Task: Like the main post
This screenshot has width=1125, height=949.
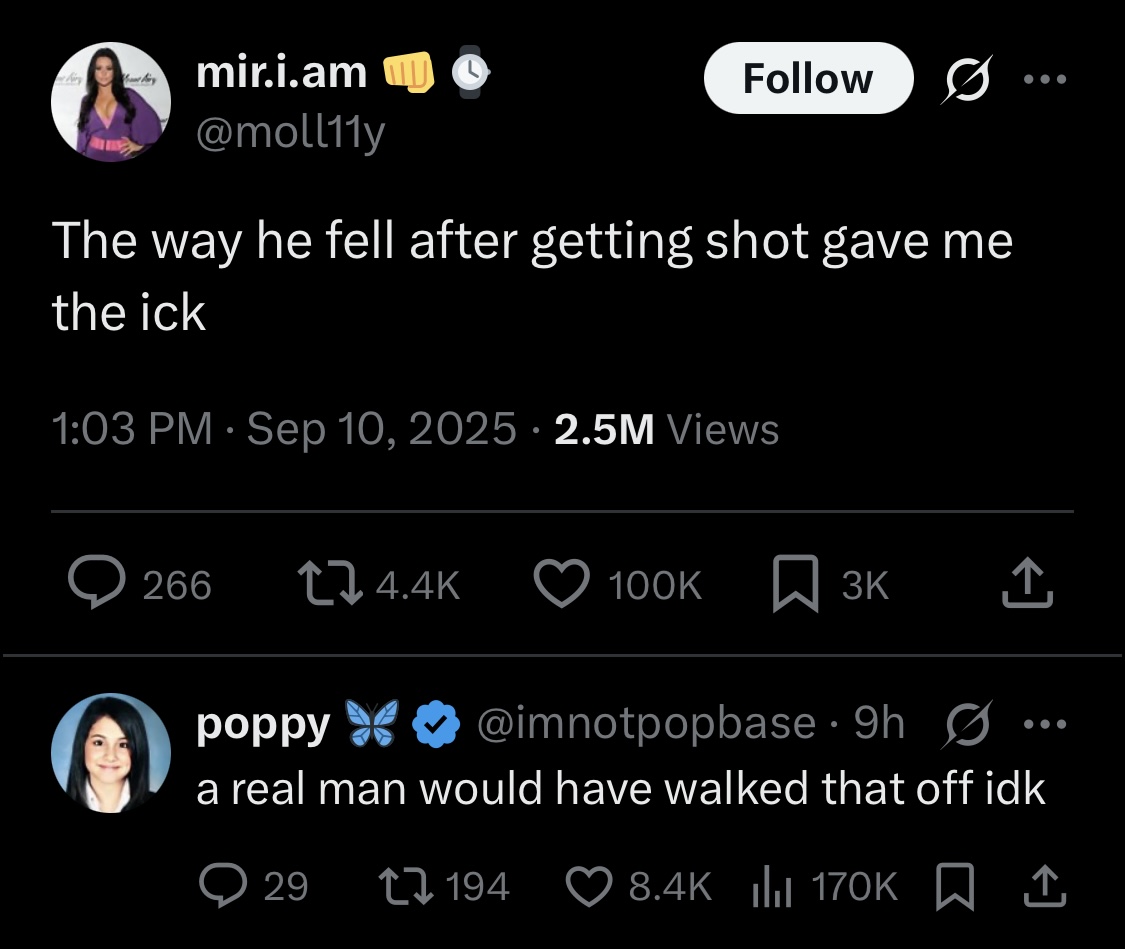Action: (x=564, y=584)
